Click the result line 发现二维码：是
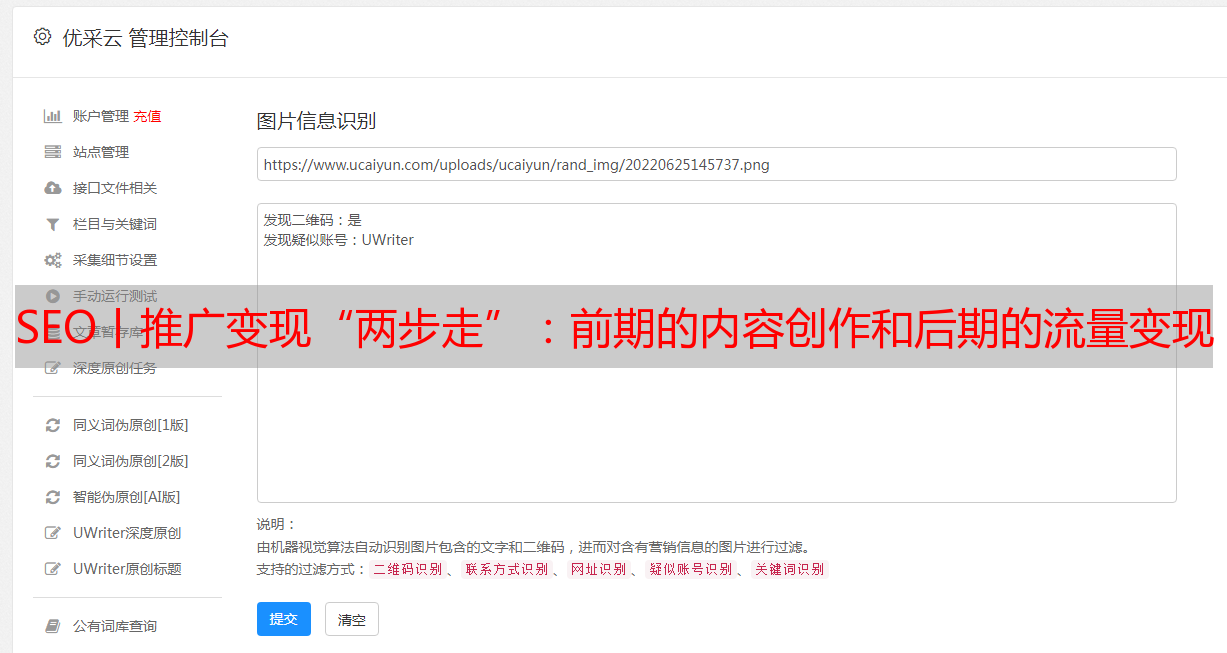Image resolution: width=1227 pixels, height=653 pixels. [x=313, y=220]
